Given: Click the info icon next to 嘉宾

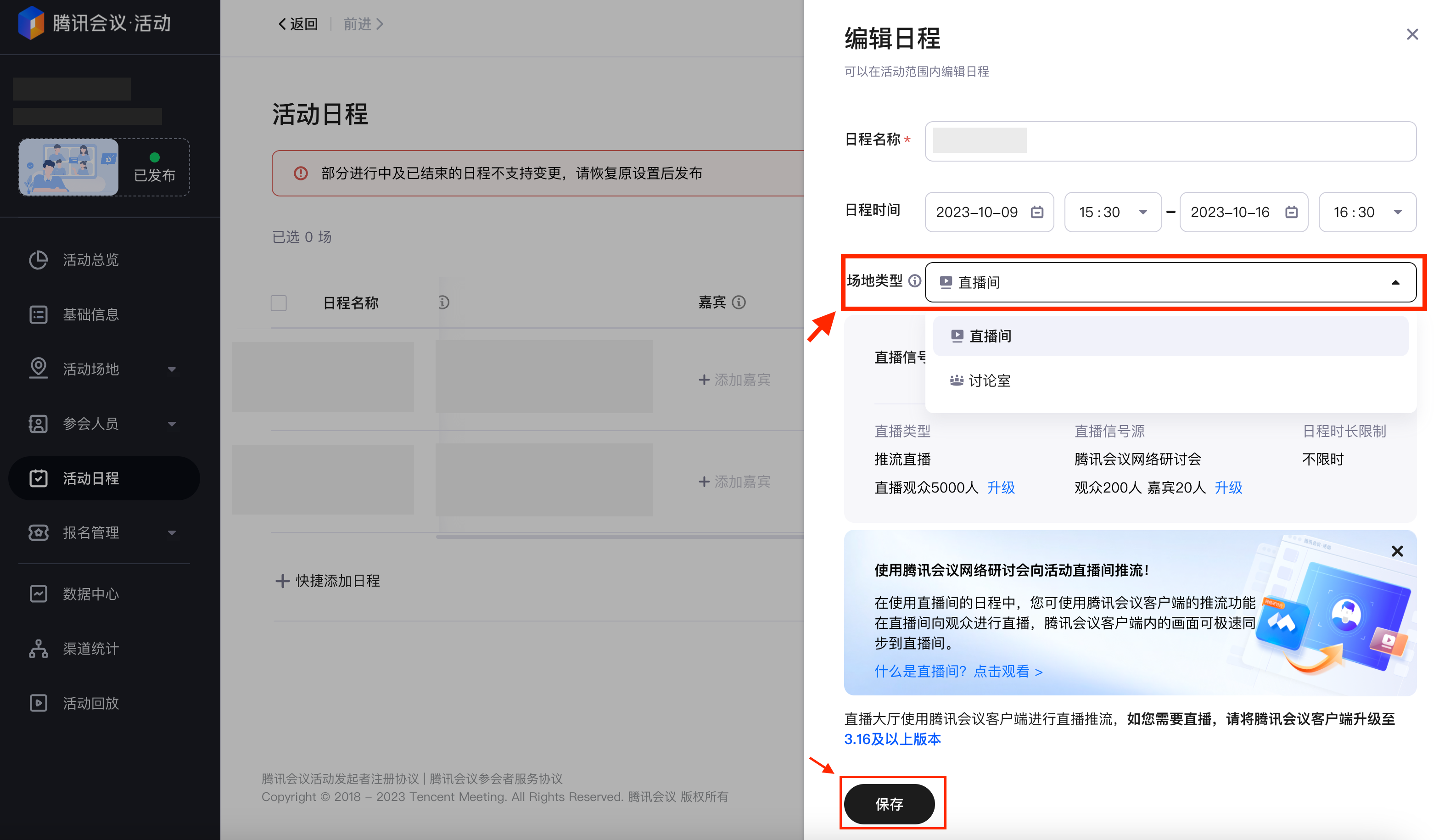Looking at the screenshot, I should (x=739, y=302).
